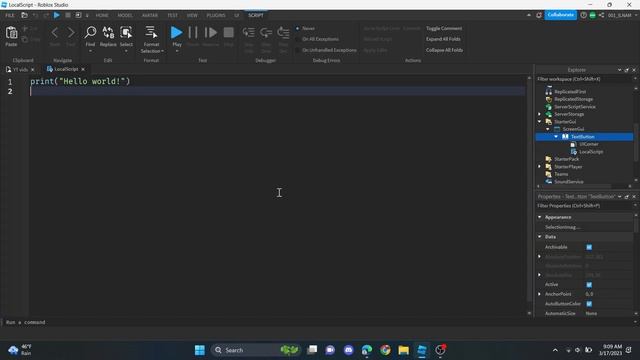Select the On Unhandled Exceptions radio button

298,50
